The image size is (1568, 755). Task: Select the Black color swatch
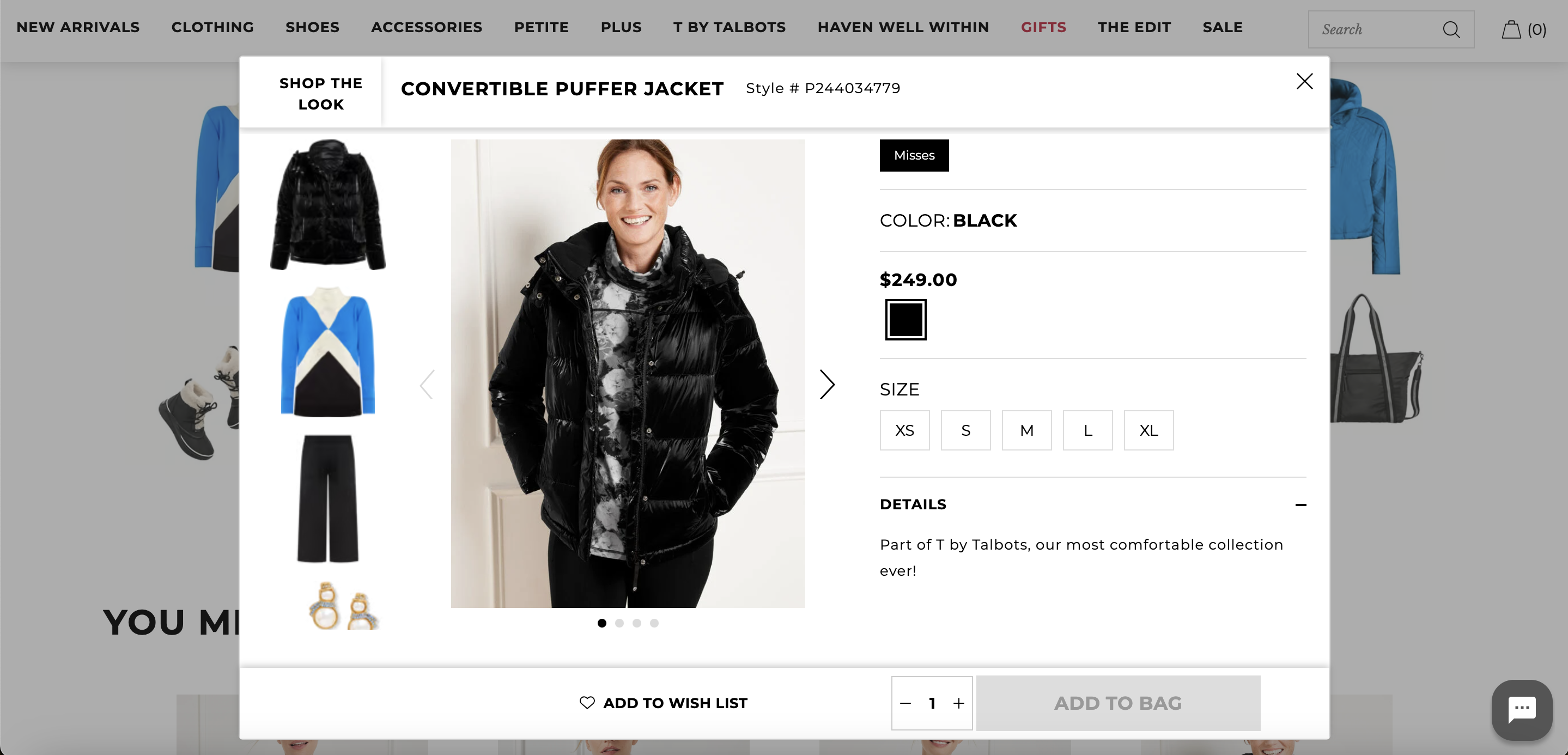[905, 319]
